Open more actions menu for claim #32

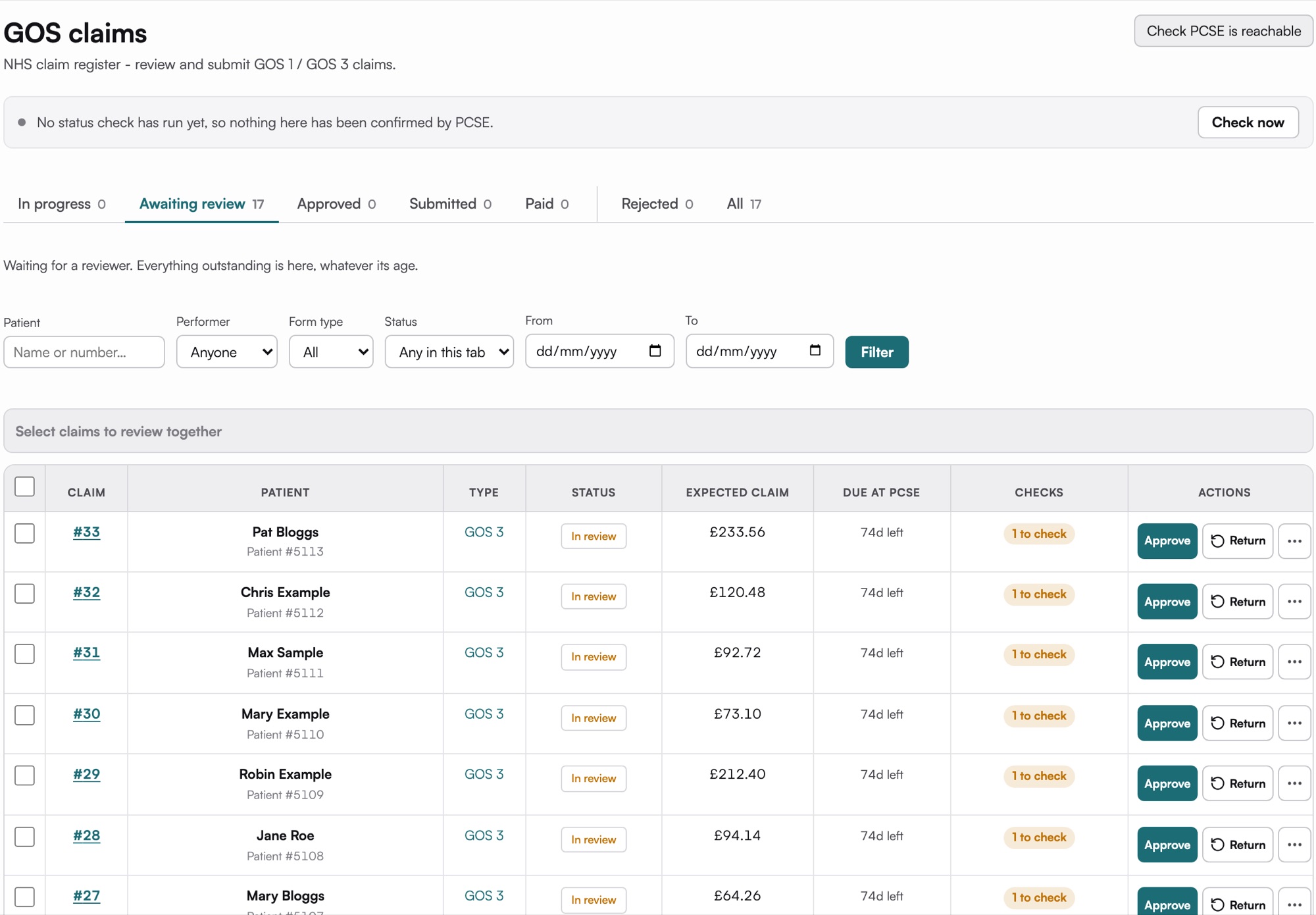tap(1294, 602)
